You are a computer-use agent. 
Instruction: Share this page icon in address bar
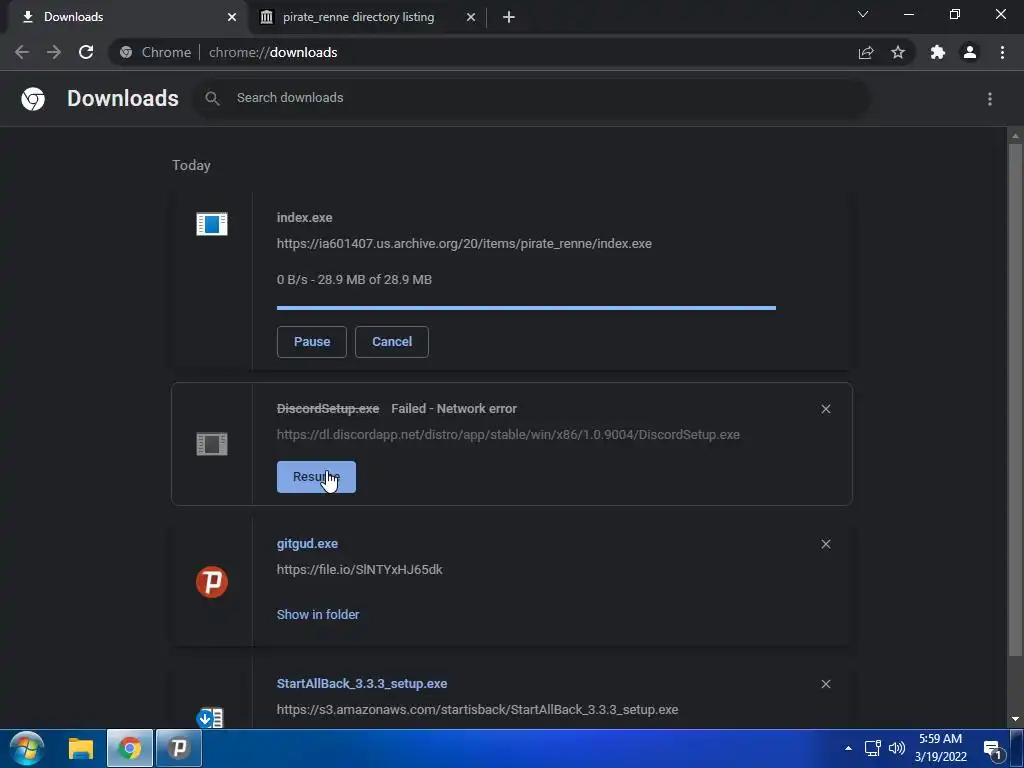pos(866,52)
